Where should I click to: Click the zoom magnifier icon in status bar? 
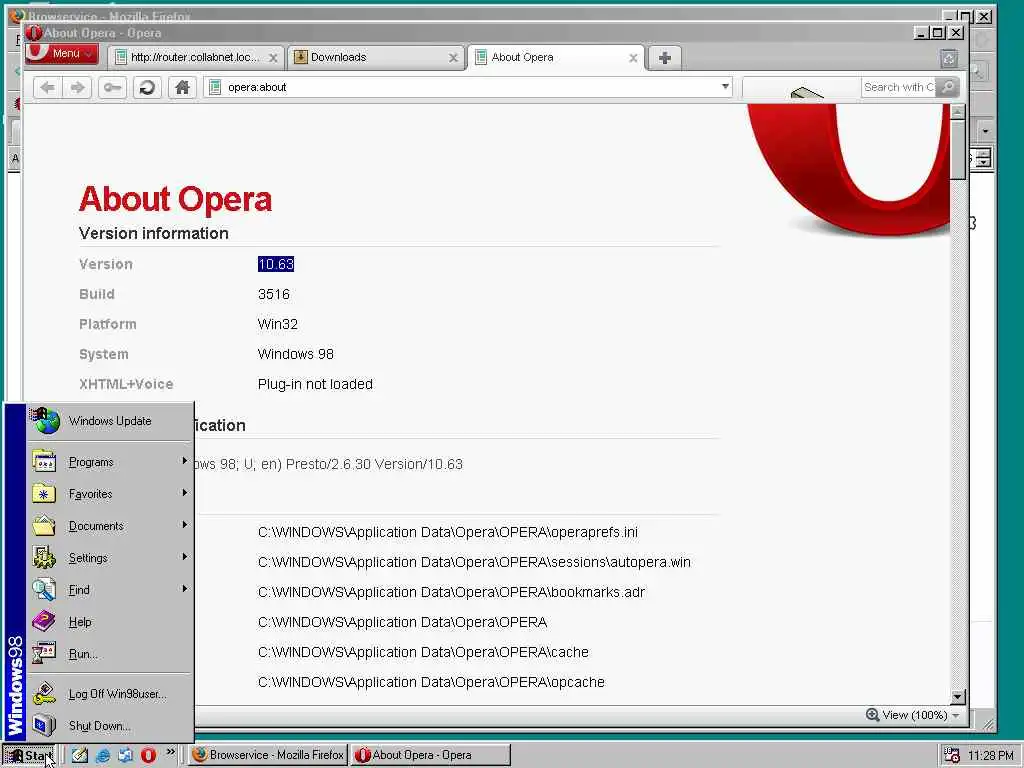(872, 715)
